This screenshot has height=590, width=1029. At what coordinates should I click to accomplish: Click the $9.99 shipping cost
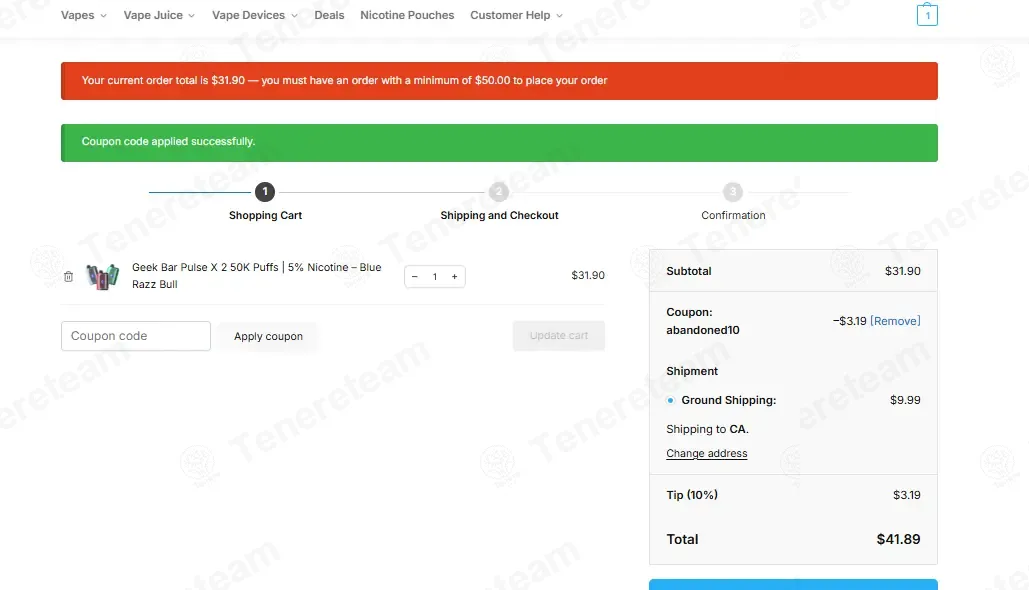[905, 400]
